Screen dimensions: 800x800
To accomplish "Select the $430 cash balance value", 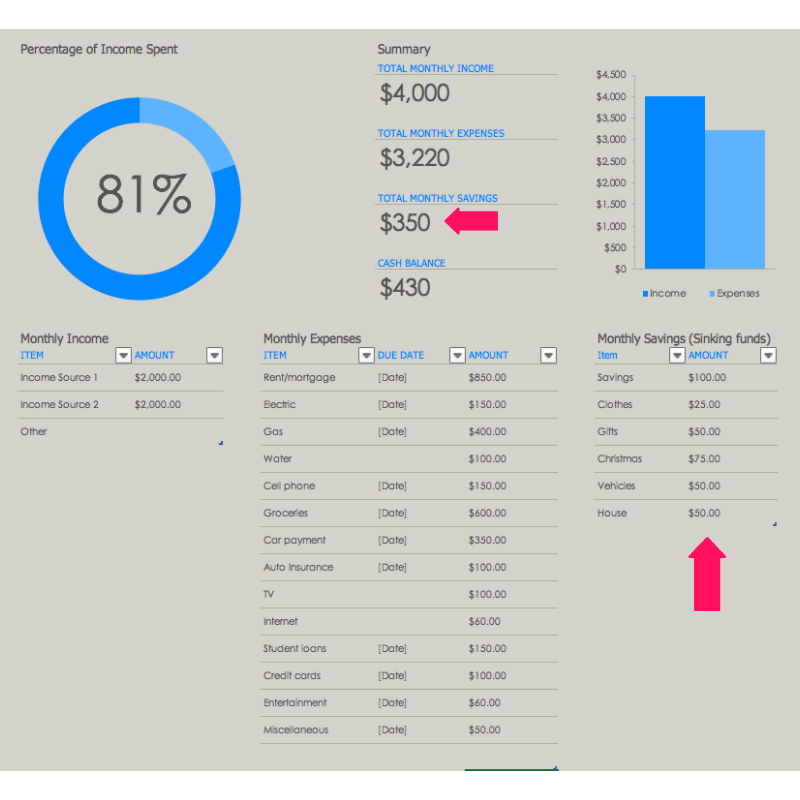I will (x=405, y=288).
